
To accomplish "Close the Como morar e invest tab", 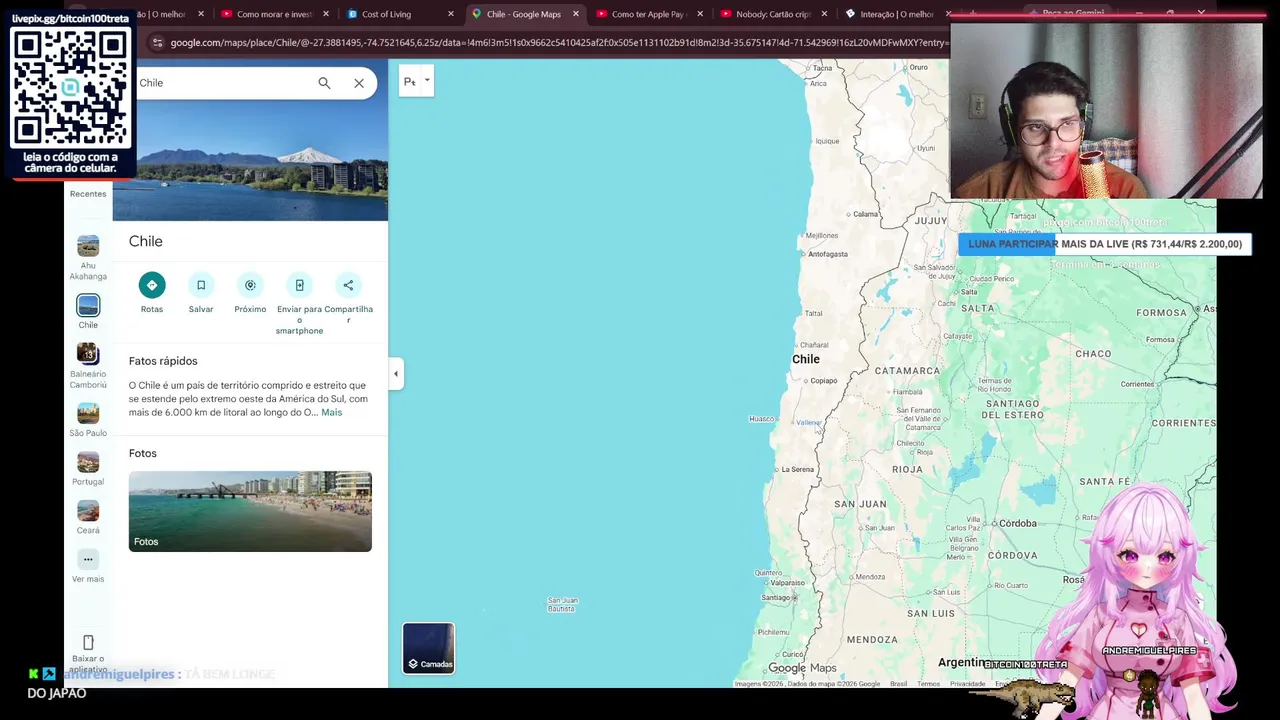I will click(326, 14).
